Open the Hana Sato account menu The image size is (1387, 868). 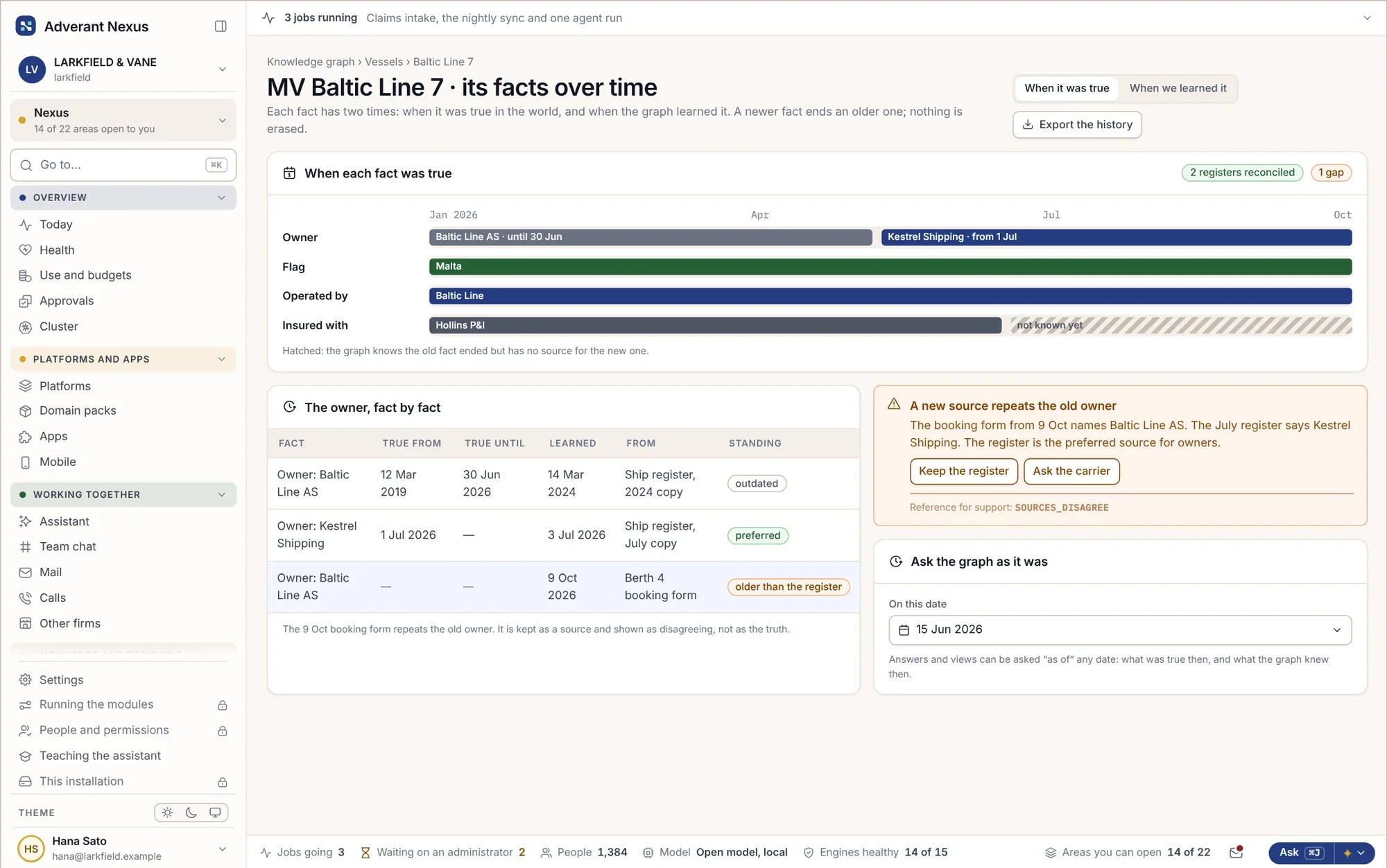(x=123, y=849)
